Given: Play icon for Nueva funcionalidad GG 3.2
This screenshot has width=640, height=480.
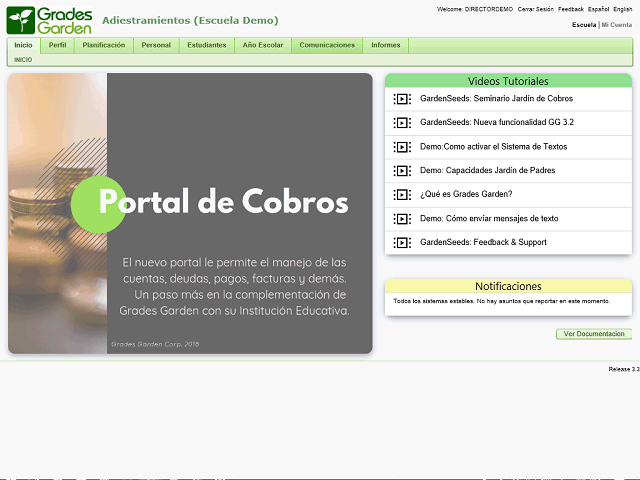Looking at the screenshot, I should coord(402,122).
